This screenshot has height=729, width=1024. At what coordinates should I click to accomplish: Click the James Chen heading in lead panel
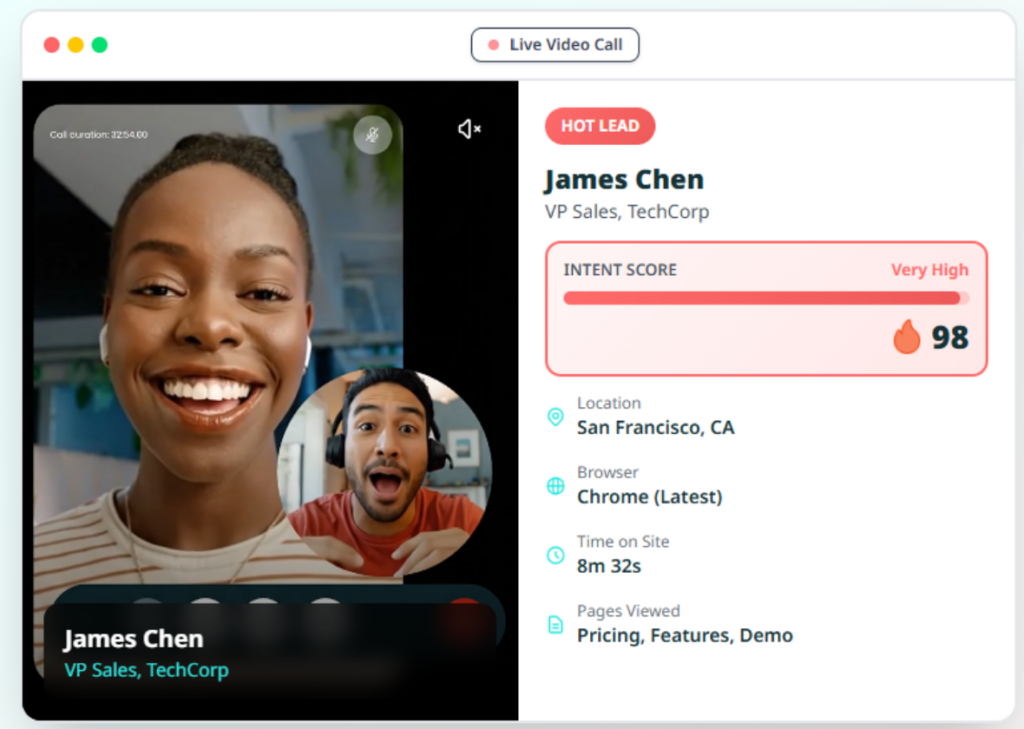[x=624, y=180]
